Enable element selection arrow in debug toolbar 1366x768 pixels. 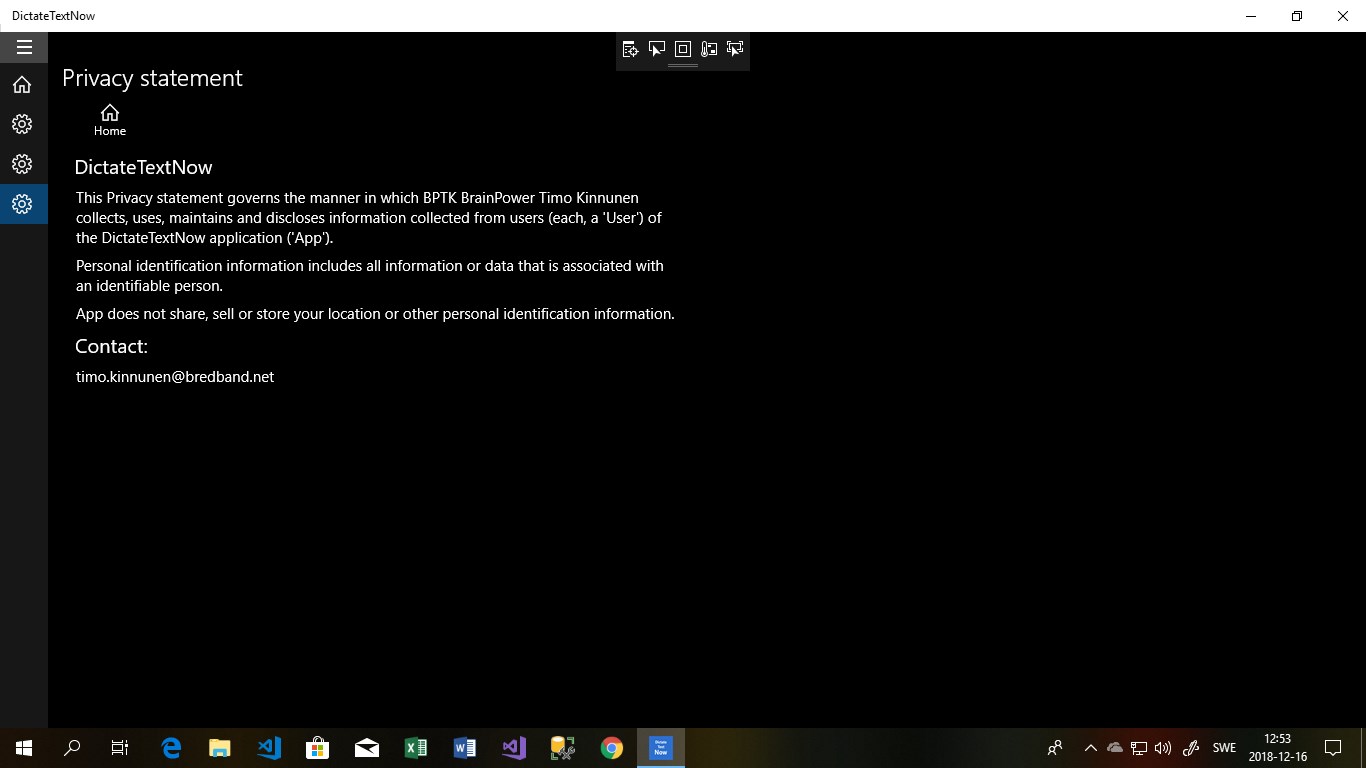(657, 49)
